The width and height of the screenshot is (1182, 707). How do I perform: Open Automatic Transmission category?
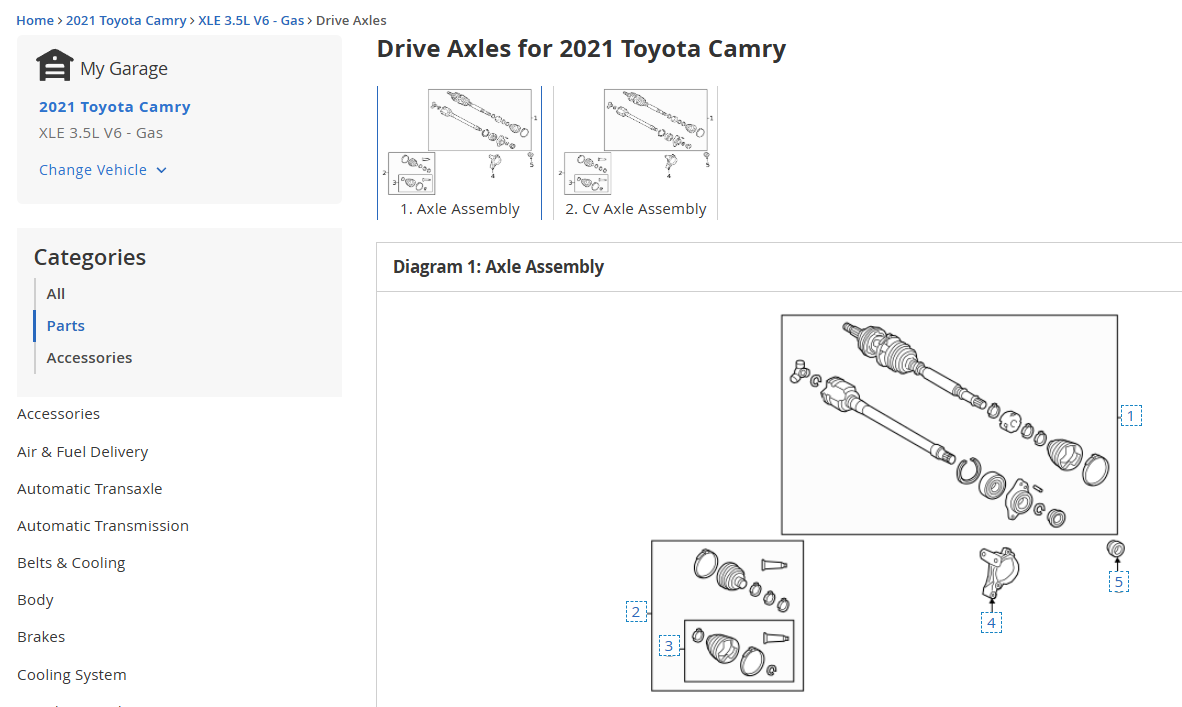(x=103, y=525)
